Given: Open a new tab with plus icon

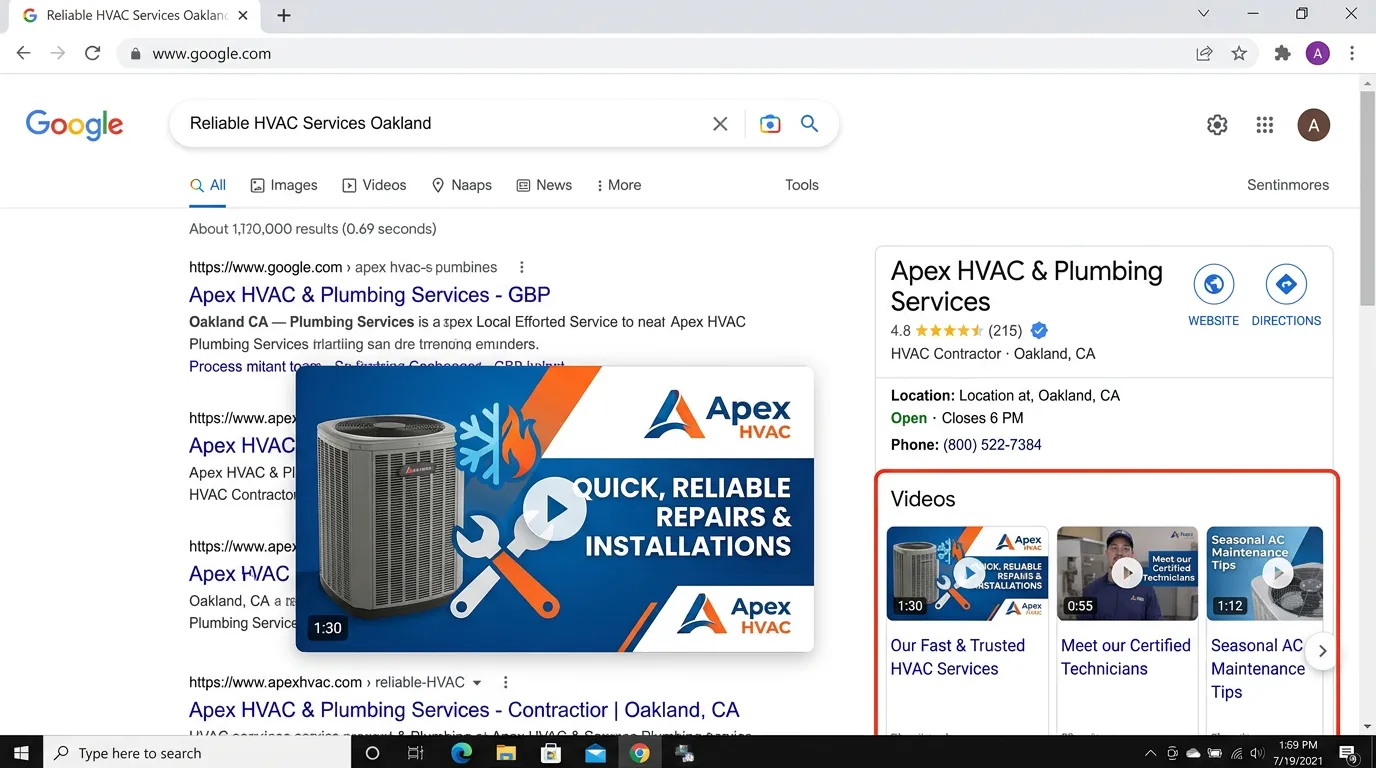Looking at the screenshot, I should 284,16.
